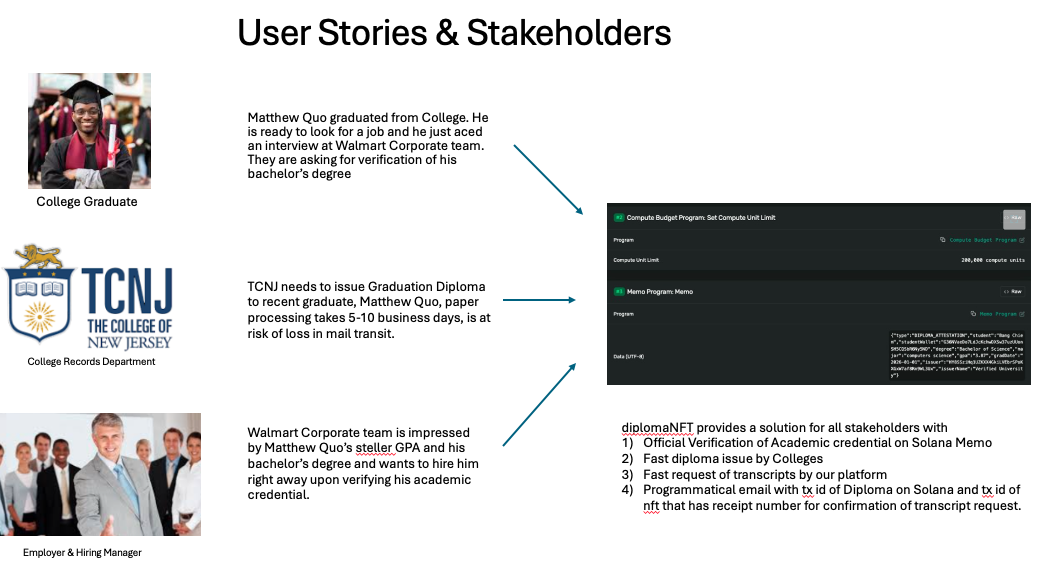
Task: Click the paragraph starting 'Matthew Quo graduated'
Action: coord(368,146)
